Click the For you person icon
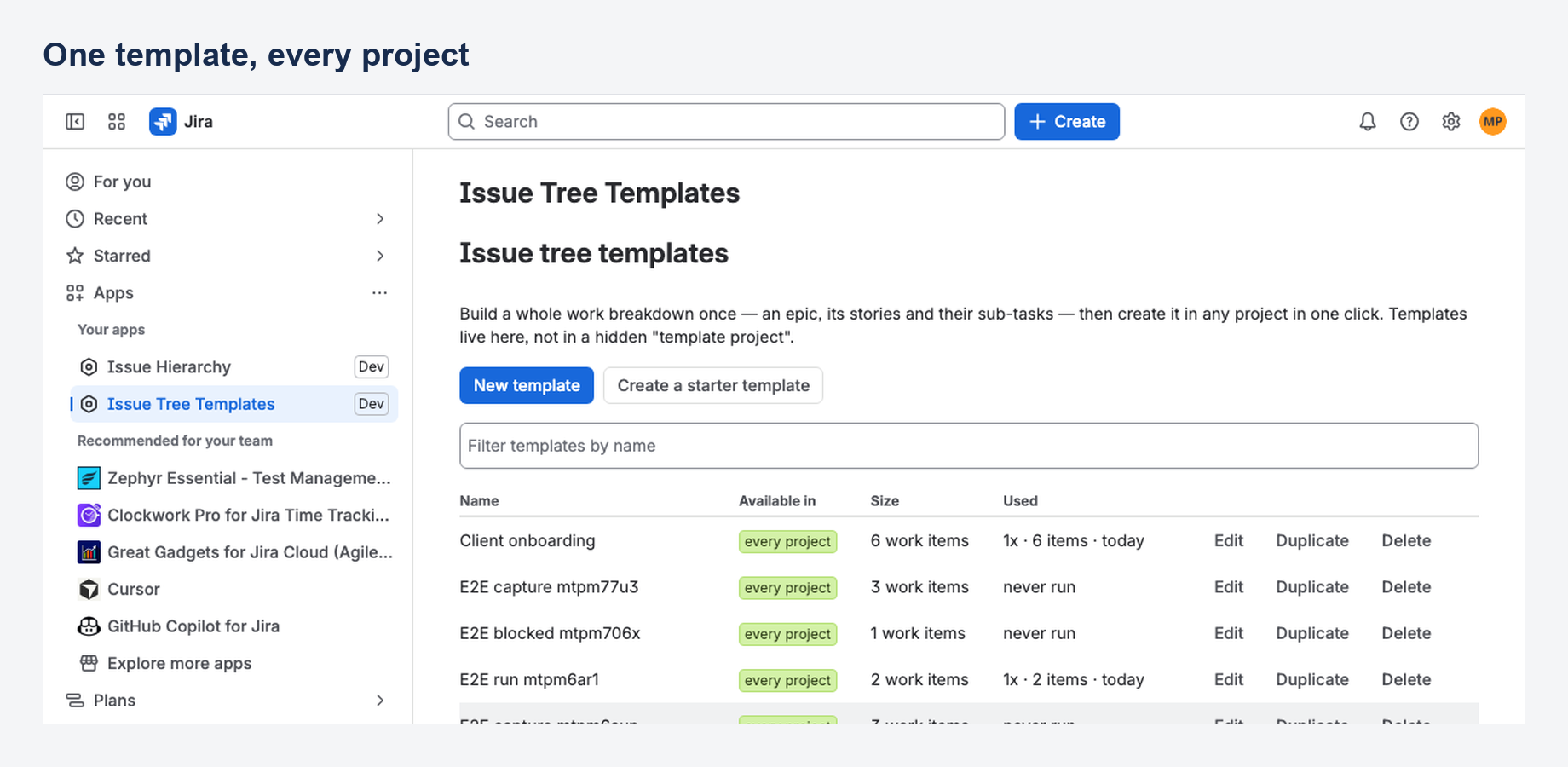The width and height of the screenshot is (1568, 767). pos(75,182)
